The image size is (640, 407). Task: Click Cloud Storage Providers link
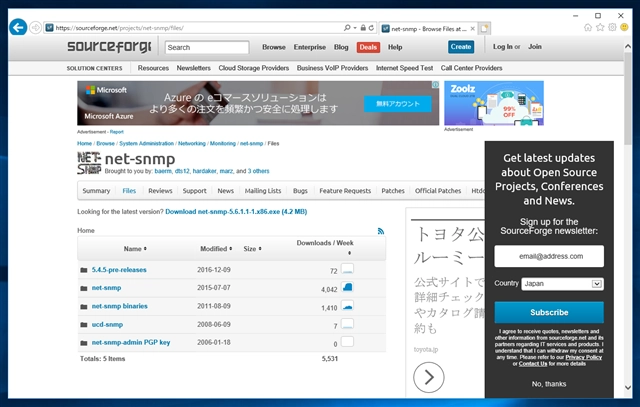(253, 68)
